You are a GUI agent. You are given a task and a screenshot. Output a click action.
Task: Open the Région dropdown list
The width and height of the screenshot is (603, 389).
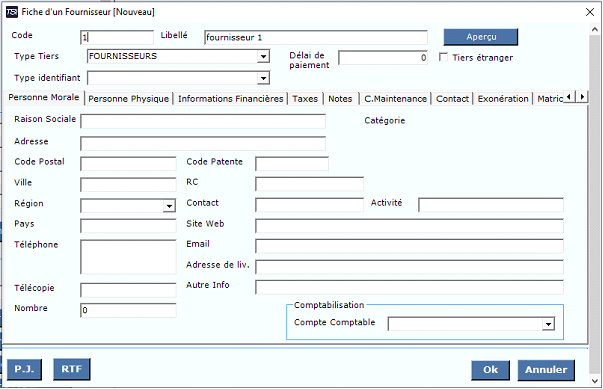[x=169, y=206]
